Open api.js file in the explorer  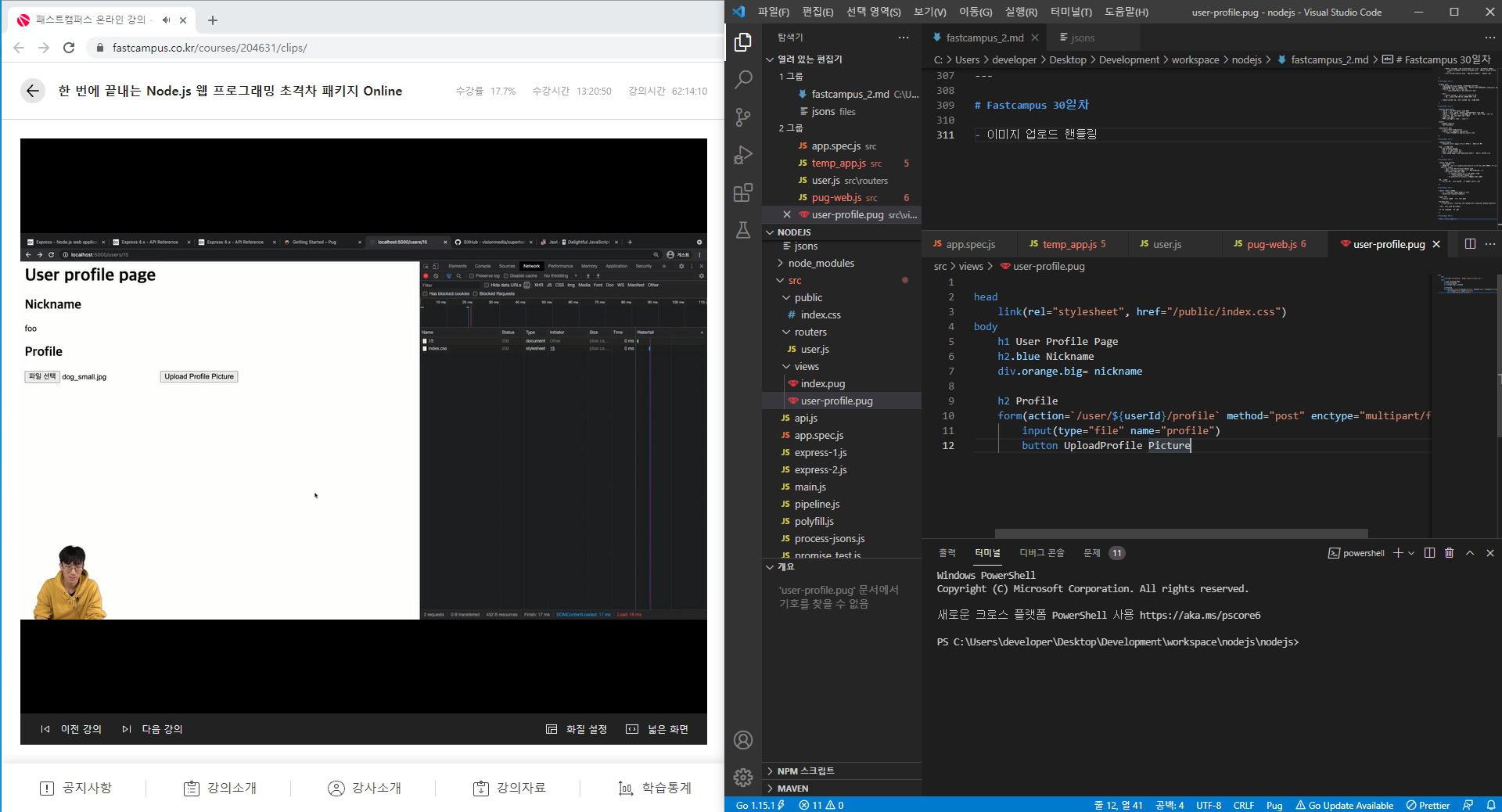coord(806,419)
